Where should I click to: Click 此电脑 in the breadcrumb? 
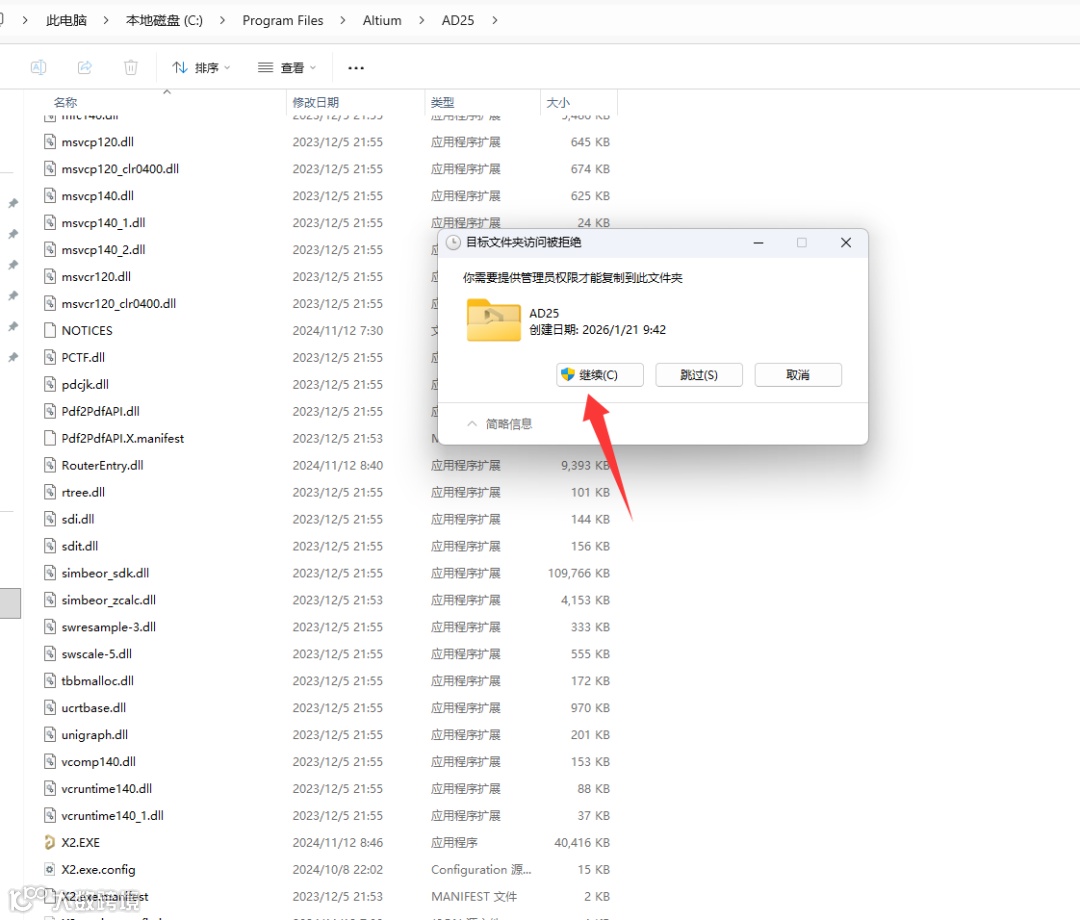pos(67,21)
